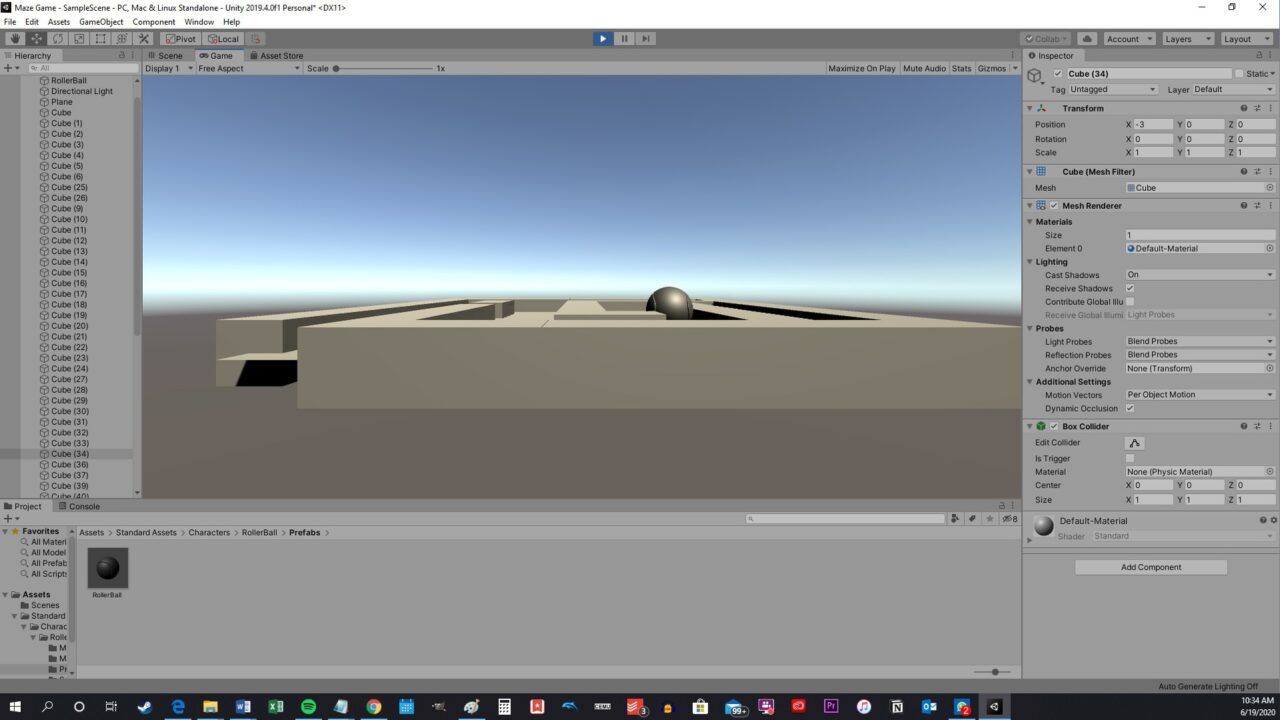Open the Layout dropdown
The height and width of the screenshot is (720, 1280).
click(1246, 38)
